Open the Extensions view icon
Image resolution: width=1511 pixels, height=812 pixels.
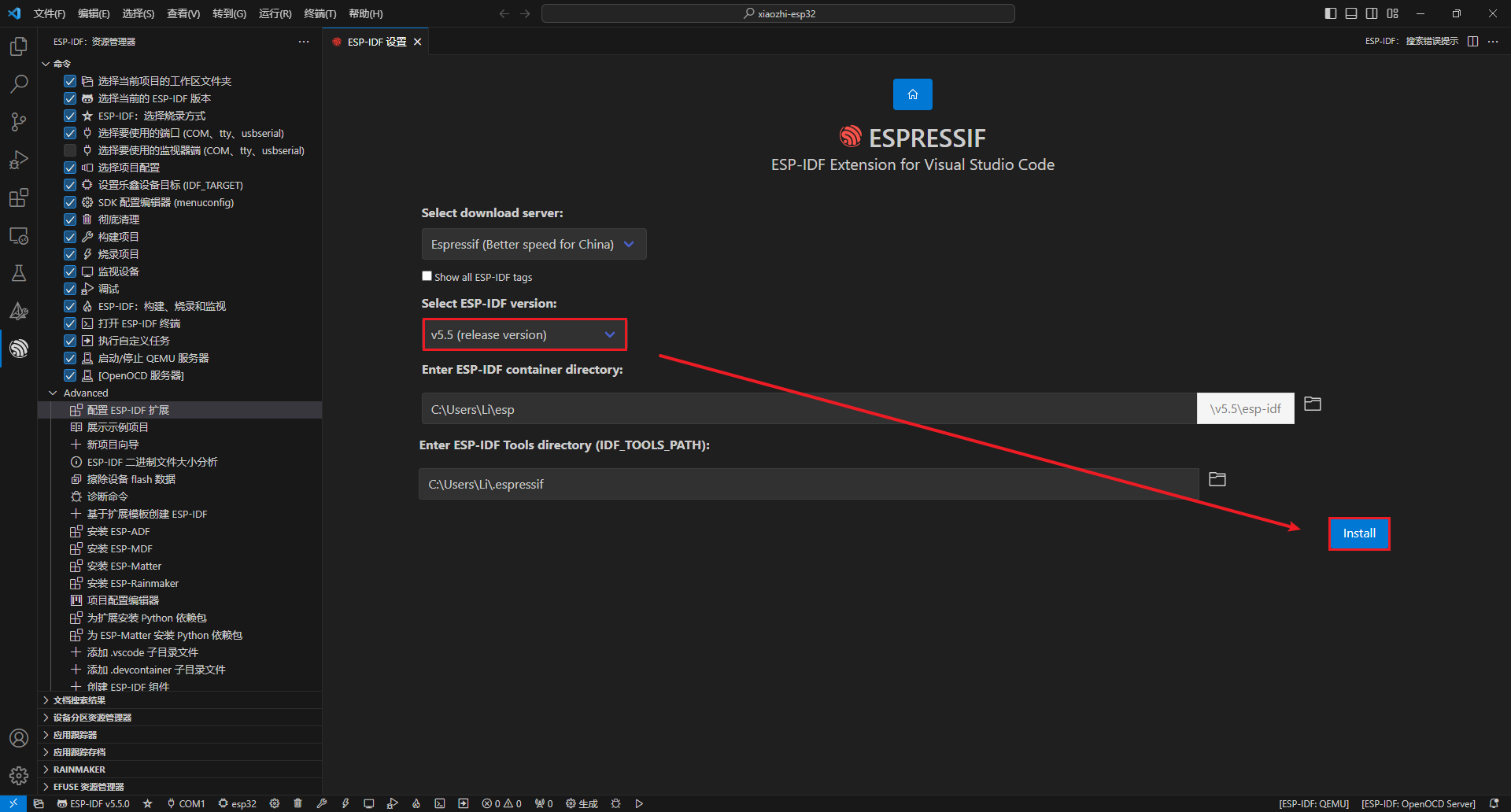point(19,197)
